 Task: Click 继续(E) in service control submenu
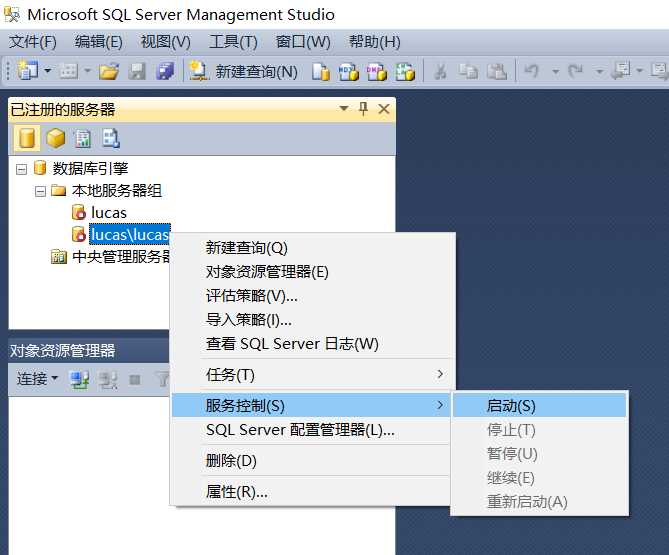pos(540,477)
